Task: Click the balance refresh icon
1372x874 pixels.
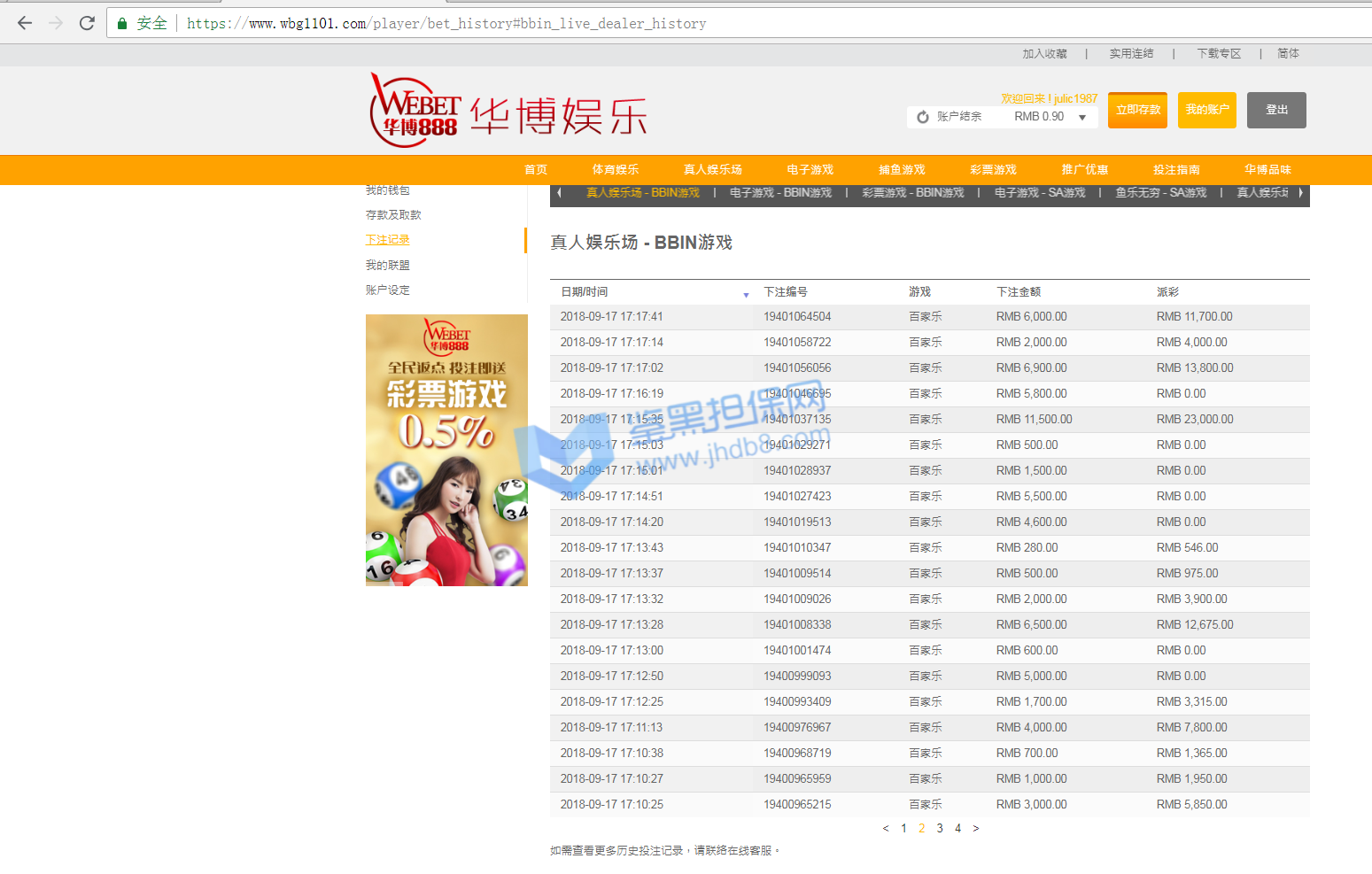Action: click(923, 117)
